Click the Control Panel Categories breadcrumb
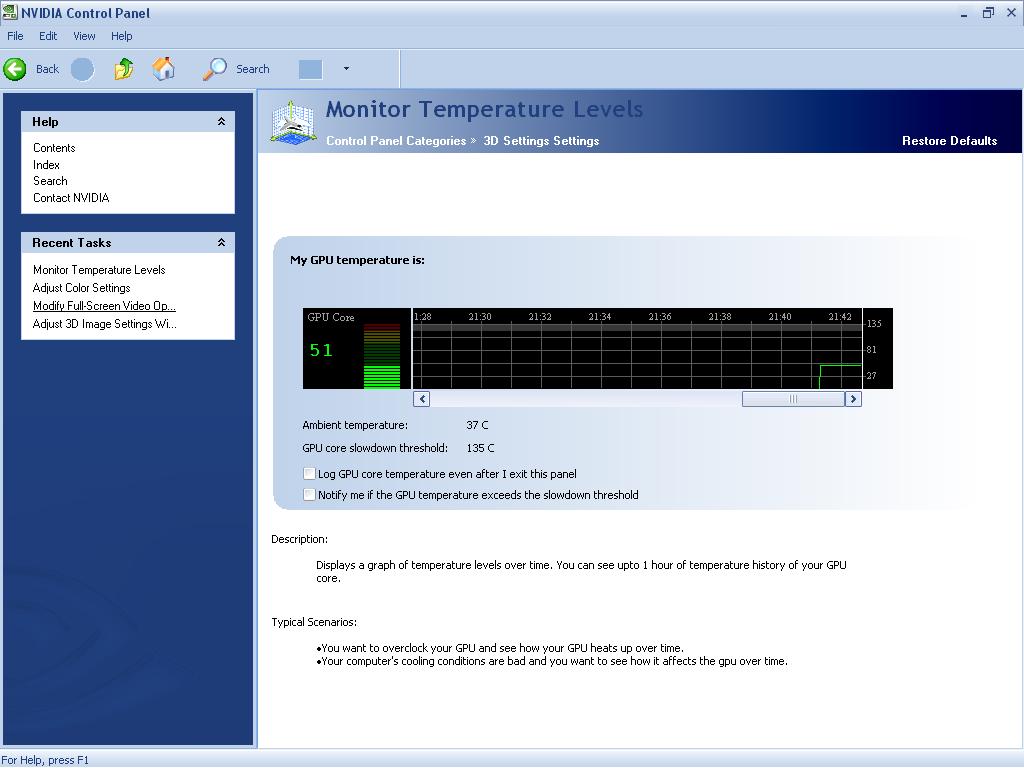Image resolution: width=1024 pixels, height=768 pixels. coord(396,140)
